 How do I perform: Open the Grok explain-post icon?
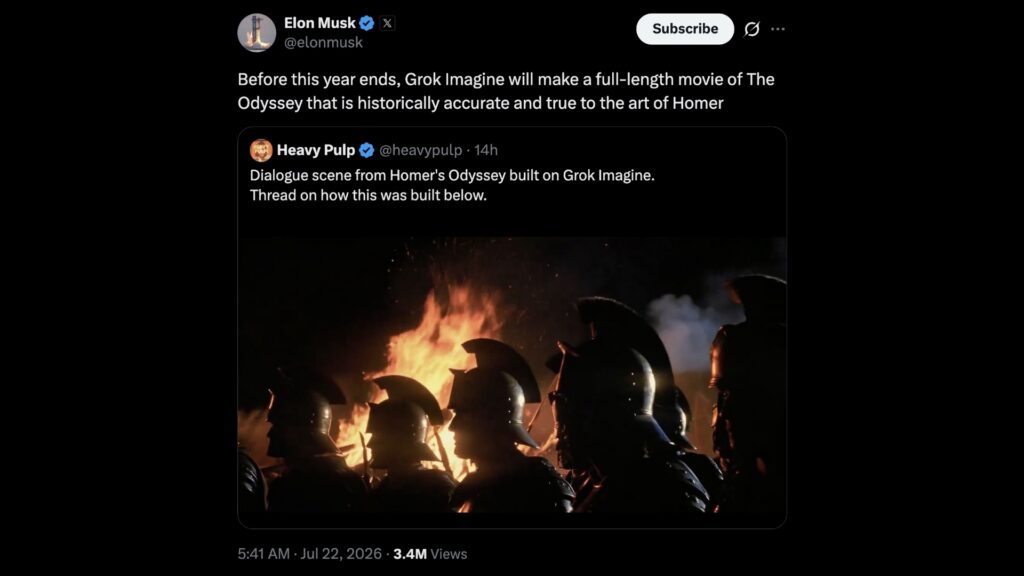pos(752,29)
